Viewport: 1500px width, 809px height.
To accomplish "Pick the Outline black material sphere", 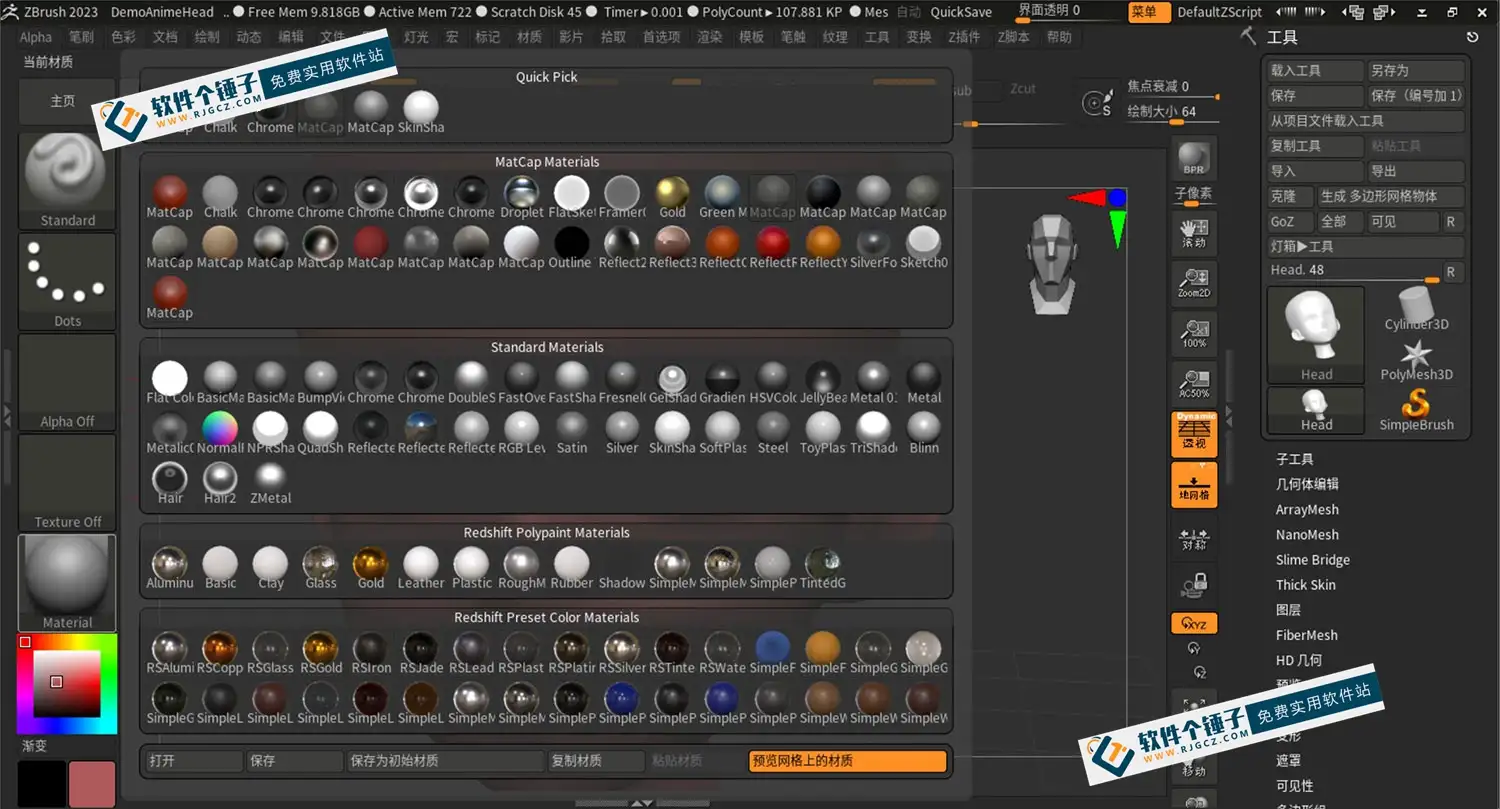I will (x=571, y=247).
